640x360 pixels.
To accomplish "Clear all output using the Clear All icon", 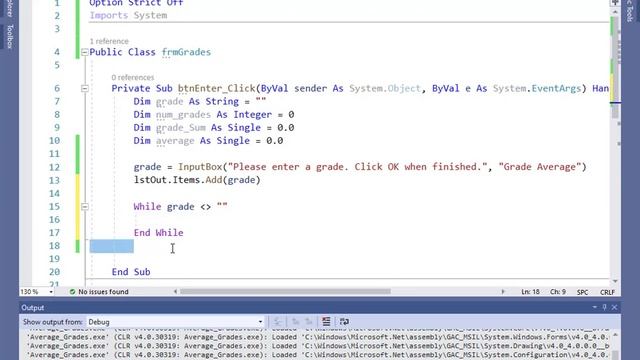I will pos(326,322).
